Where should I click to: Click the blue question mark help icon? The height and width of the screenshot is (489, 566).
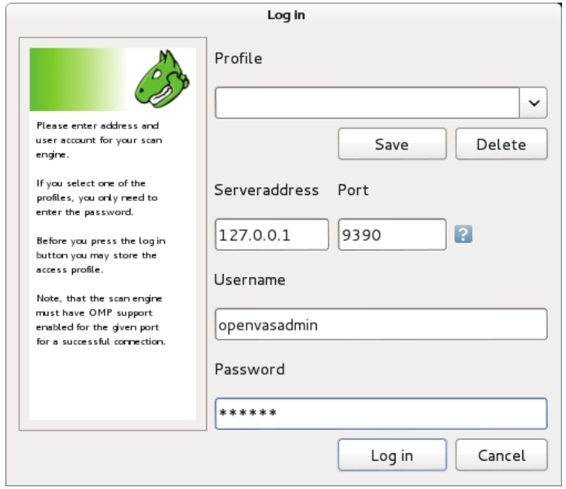(x=463, y=234)
